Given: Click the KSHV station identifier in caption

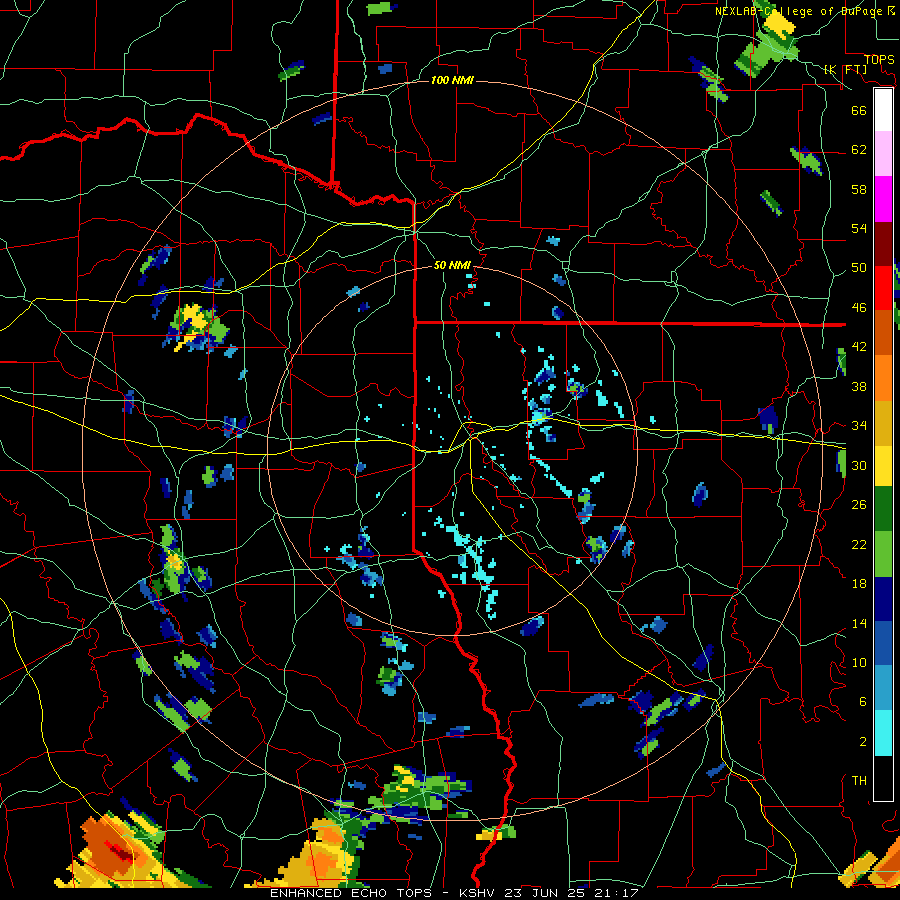Looking at the screenshot, I should tap(478, 893).
